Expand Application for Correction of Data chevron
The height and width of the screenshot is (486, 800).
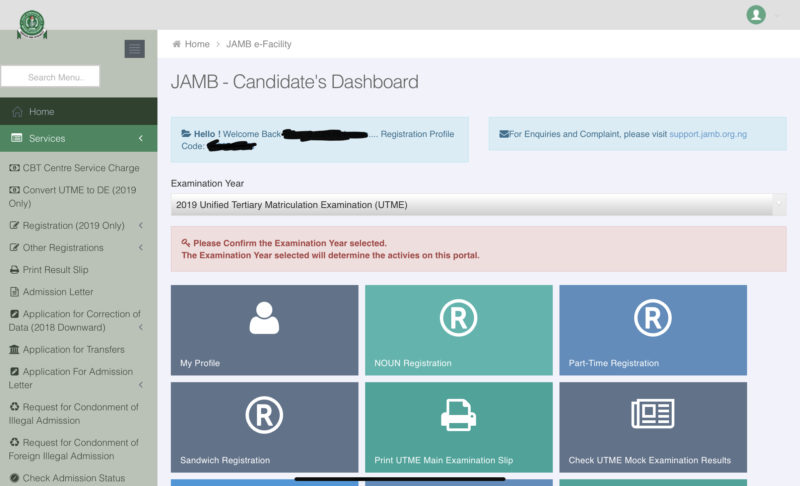click(x=141, y=327)
